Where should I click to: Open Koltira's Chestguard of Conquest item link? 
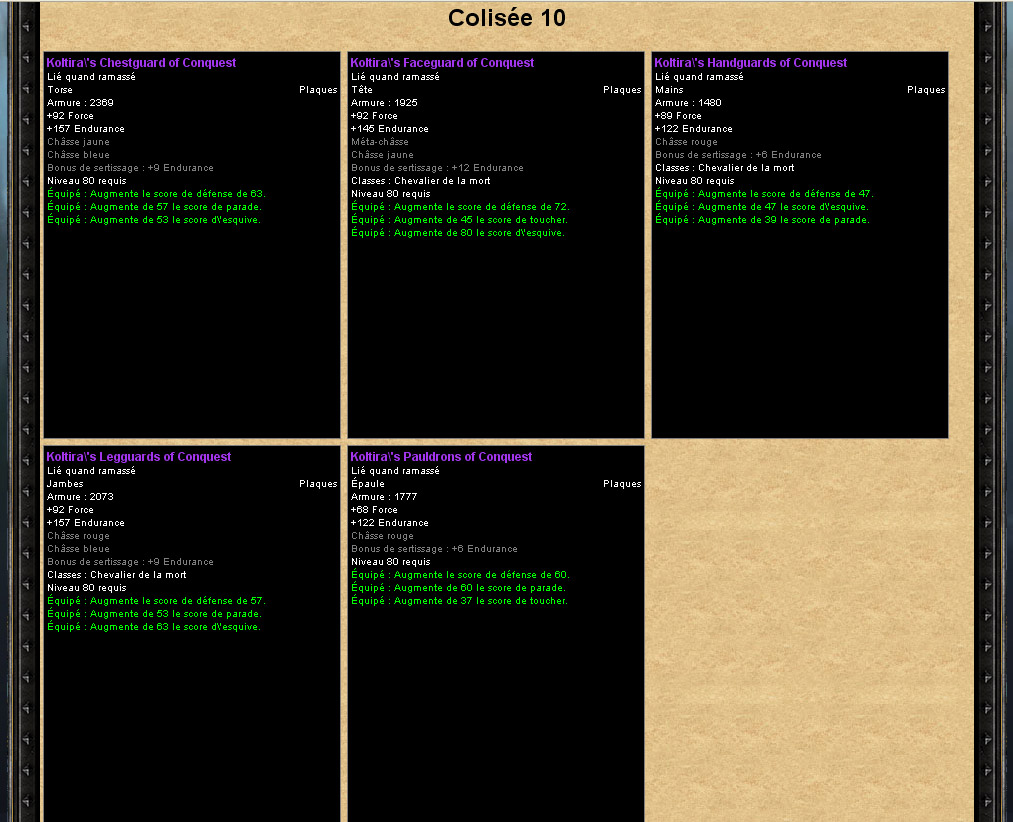coord(141,63)
